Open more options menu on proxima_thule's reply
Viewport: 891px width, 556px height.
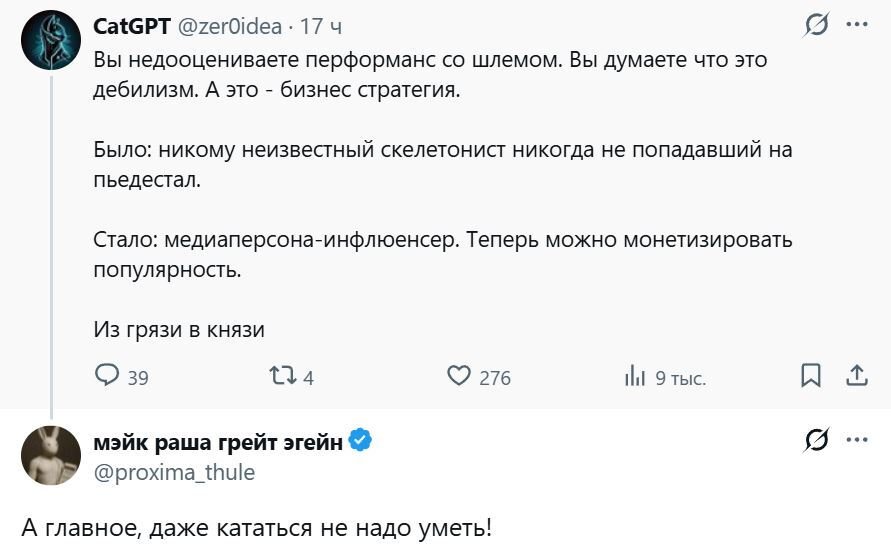click(857, 441)
